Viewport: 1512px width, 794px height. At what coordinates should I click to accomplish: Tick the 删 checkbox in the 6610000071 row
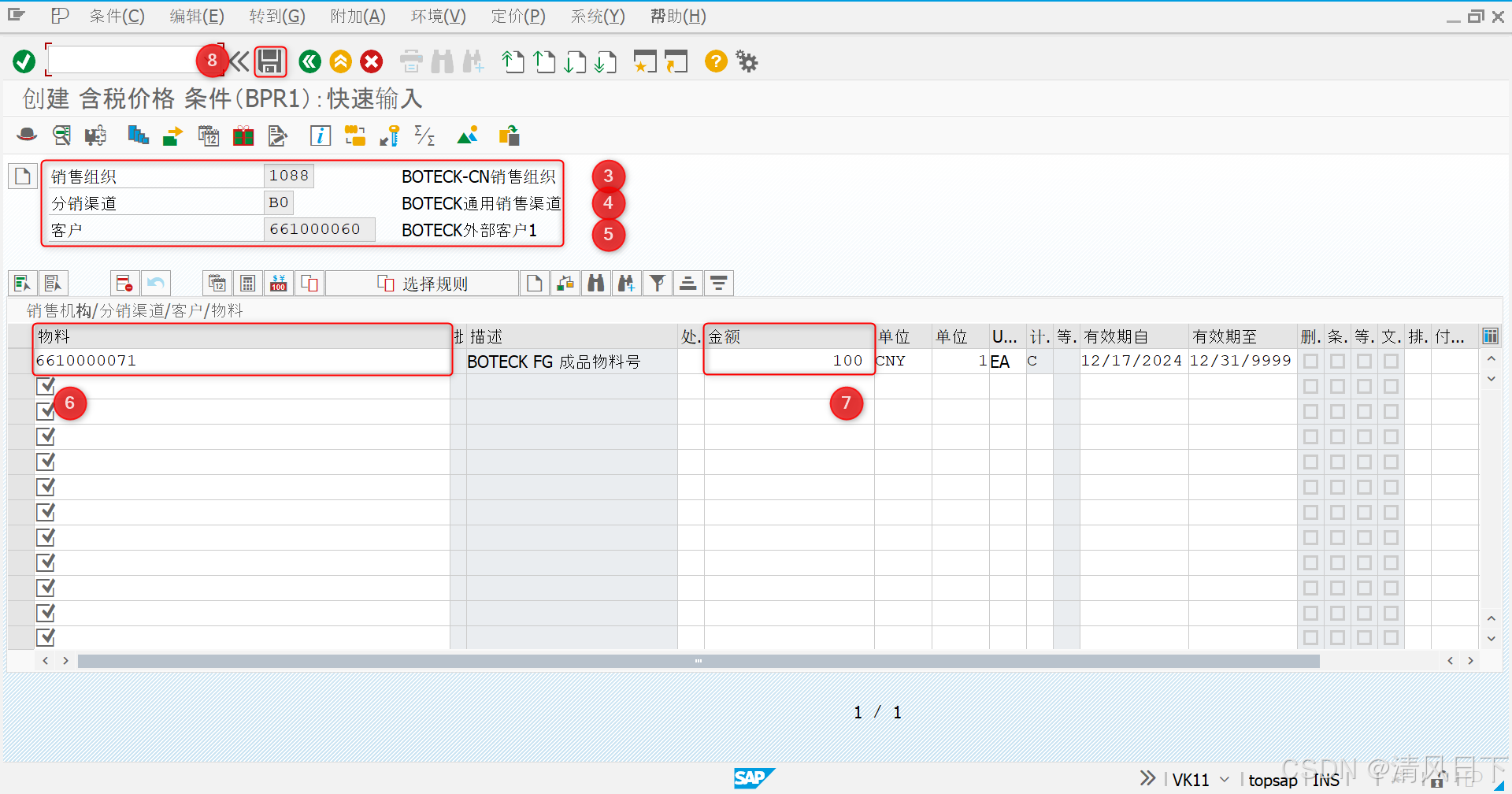click(1310, 361)
